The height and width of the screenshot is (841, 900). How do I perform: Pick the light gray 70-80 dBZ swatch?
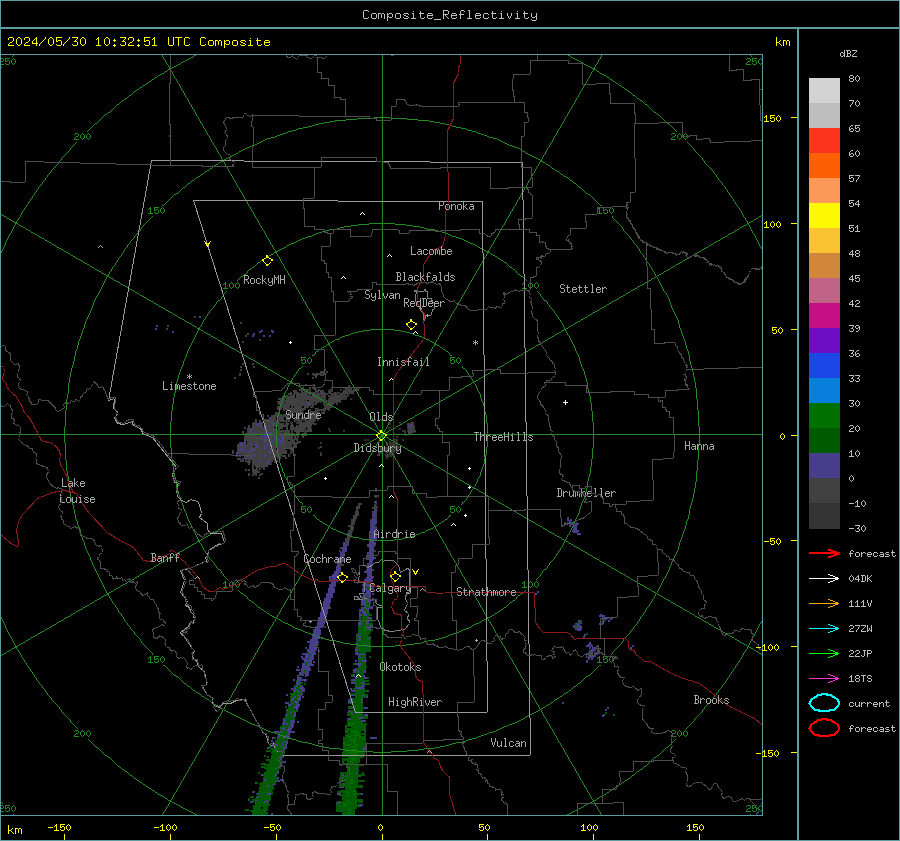pyautogui.click(x=824, y=91)
